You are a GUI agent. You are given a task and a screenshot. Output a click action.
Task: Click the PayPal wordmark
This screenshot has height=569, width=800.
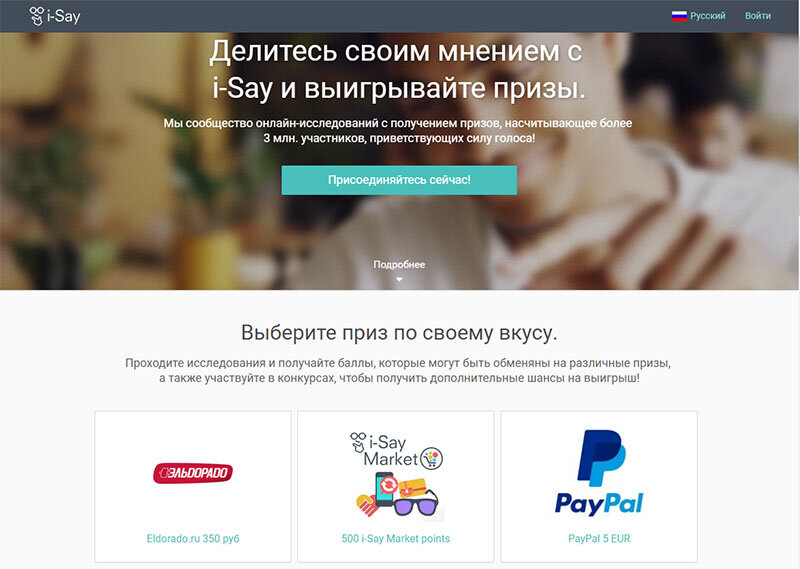click(x=599, y=504)
